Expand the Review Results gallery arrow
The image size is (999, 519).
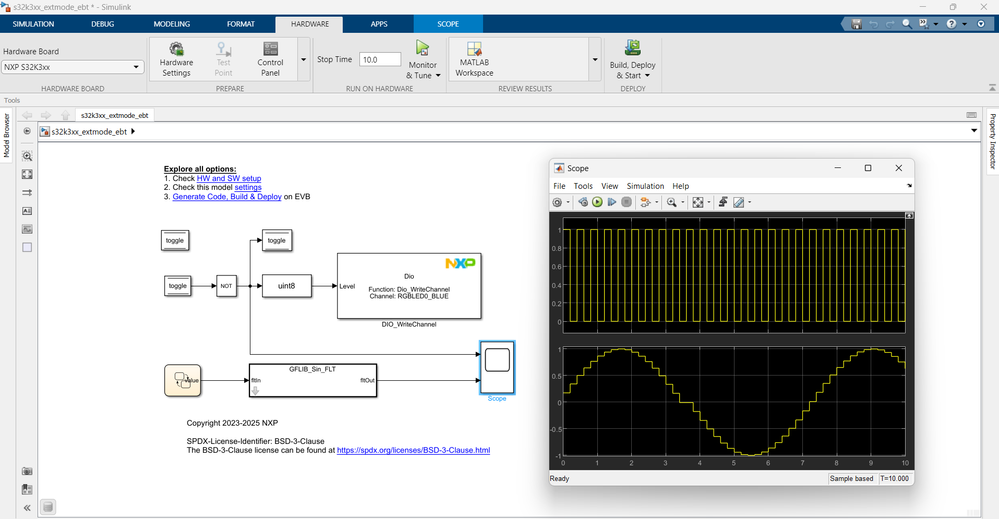[595, 59]
